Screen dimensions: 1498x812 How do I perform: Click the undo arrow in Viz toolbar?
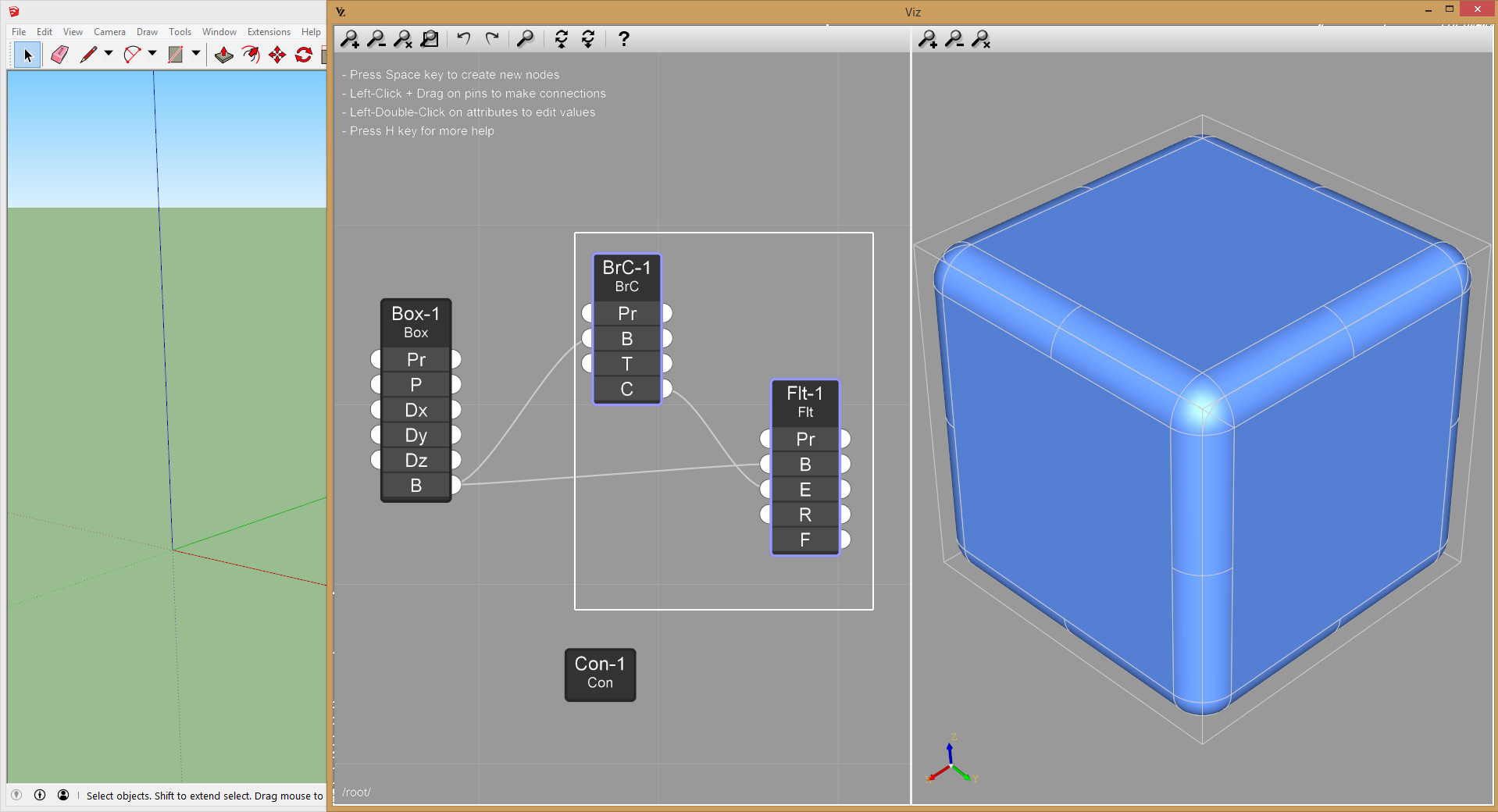(464, 38)
